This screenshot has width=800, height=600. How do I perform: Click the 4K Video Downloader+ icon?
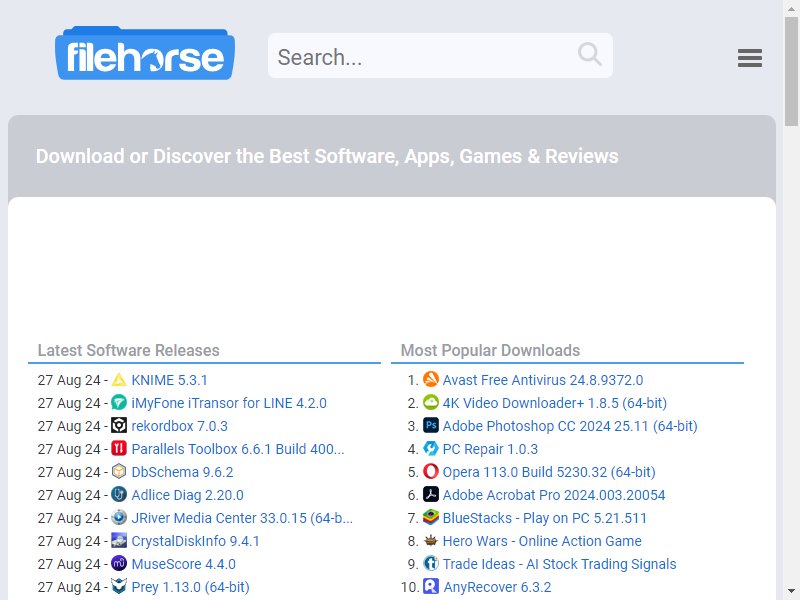point(431,403)
